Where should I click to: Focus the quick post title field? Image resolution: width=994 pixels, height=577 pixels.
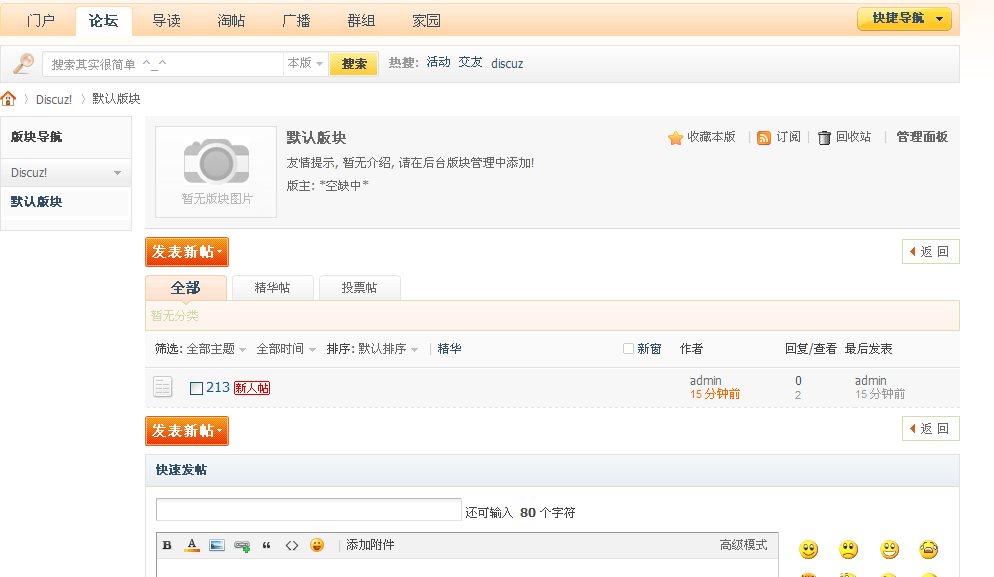coord(309,510)
